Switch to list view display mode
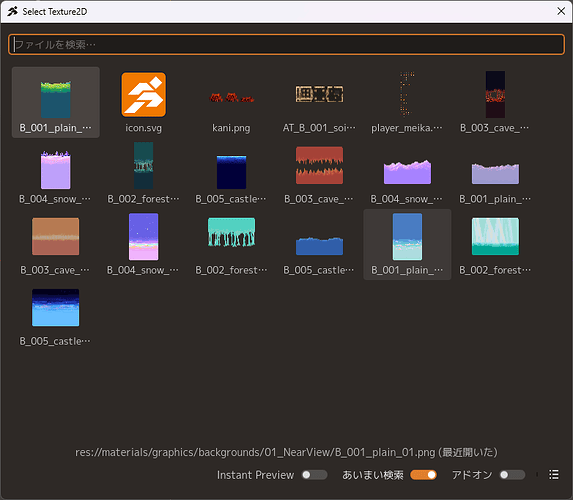Image resolution: width=573 pixels, height=500 pixels. [x=554, y=475]
